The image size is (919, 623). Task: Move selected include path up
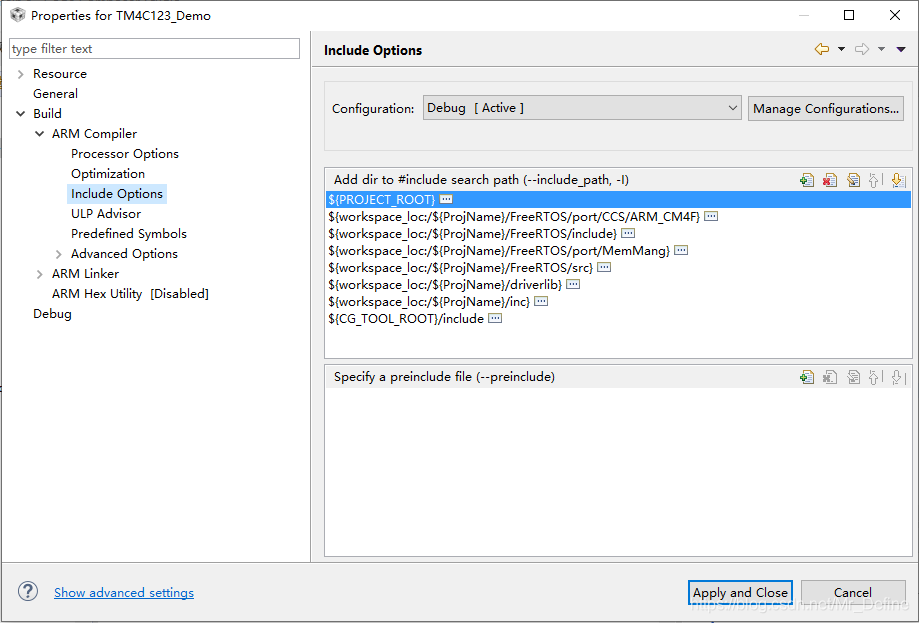pos(875,180)
